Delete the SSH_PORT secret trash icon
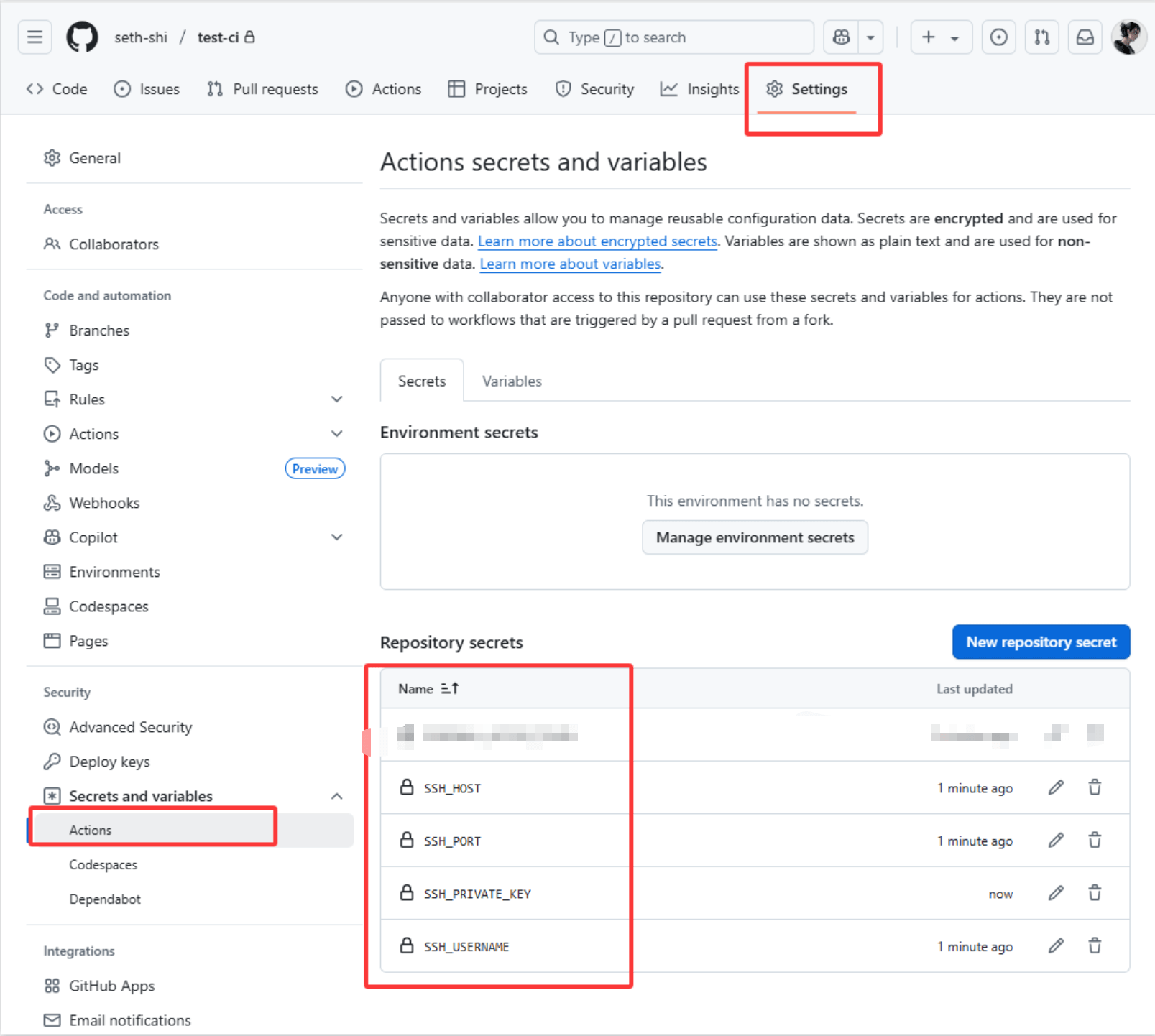The height and width of the screenshot is (1036, 1155). (1095, 841)
